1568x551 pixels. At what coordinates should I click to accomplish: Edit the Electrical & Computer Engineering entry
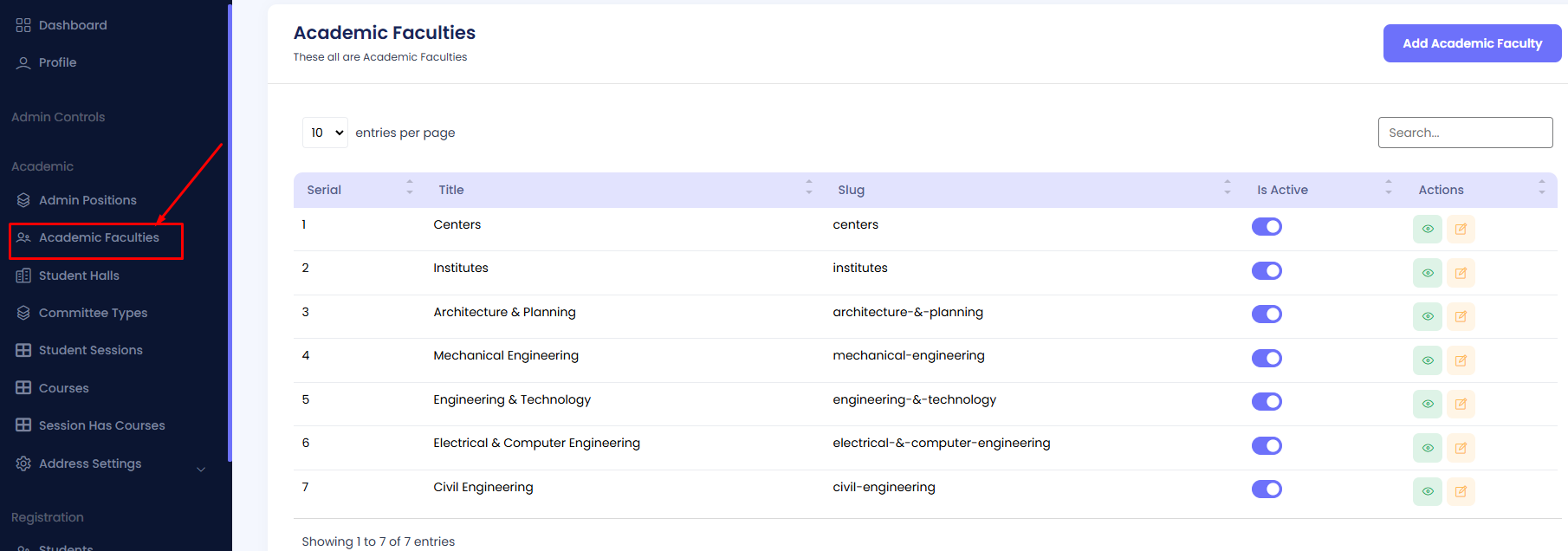pyautogui.click(x=1461, y=448)
